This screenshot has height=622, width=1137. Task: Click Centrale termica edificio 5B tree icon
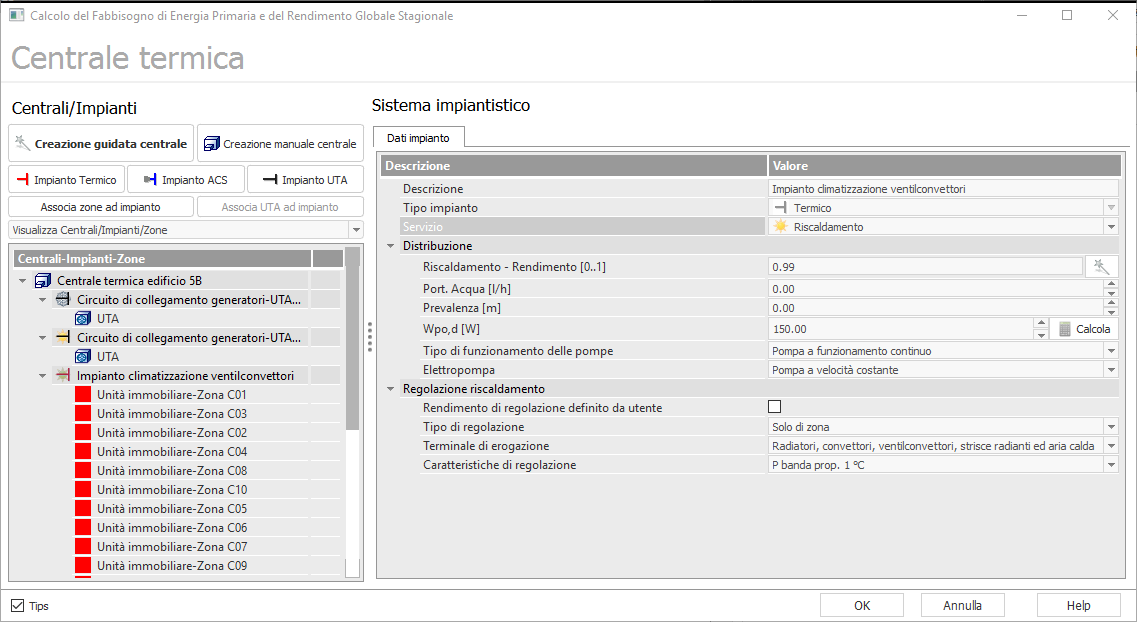44,281
